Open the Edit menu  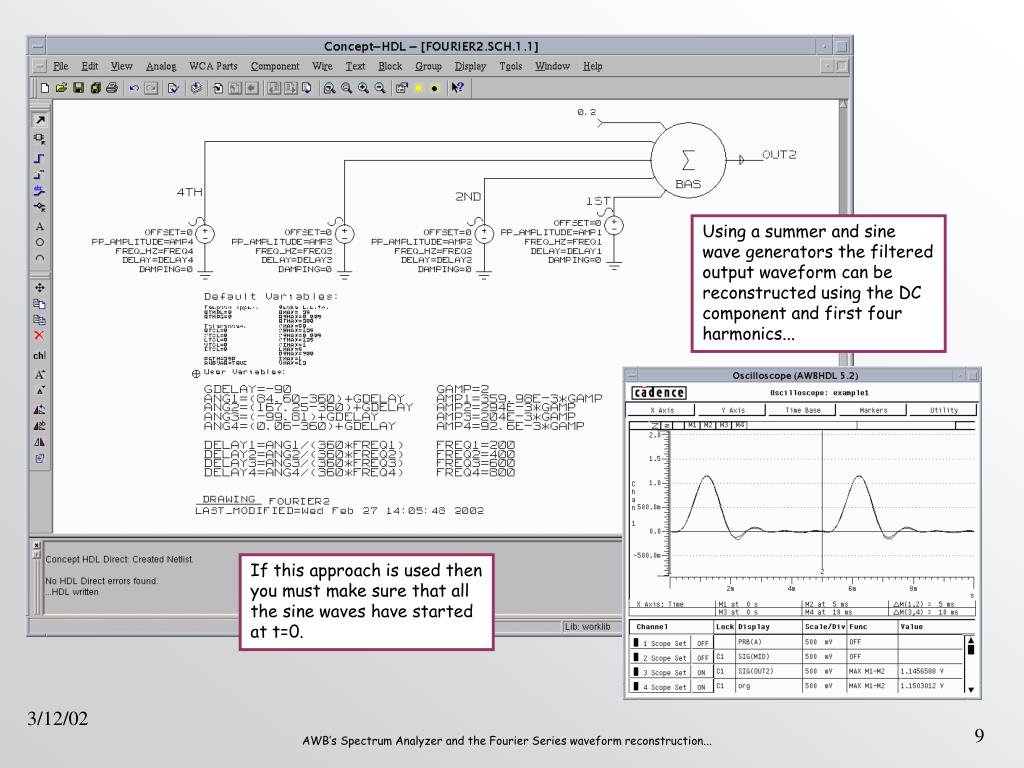(x=89, y=66)
